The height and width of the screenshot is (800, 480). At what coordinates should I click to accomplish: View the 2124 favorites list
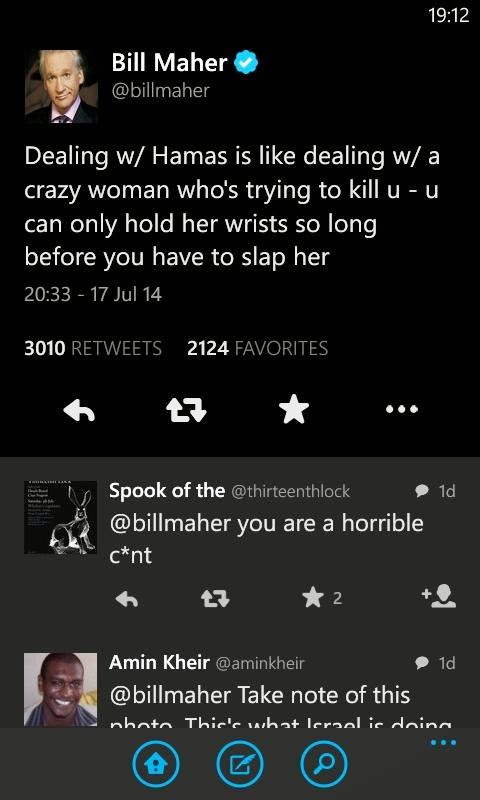(x=258, y=348)
